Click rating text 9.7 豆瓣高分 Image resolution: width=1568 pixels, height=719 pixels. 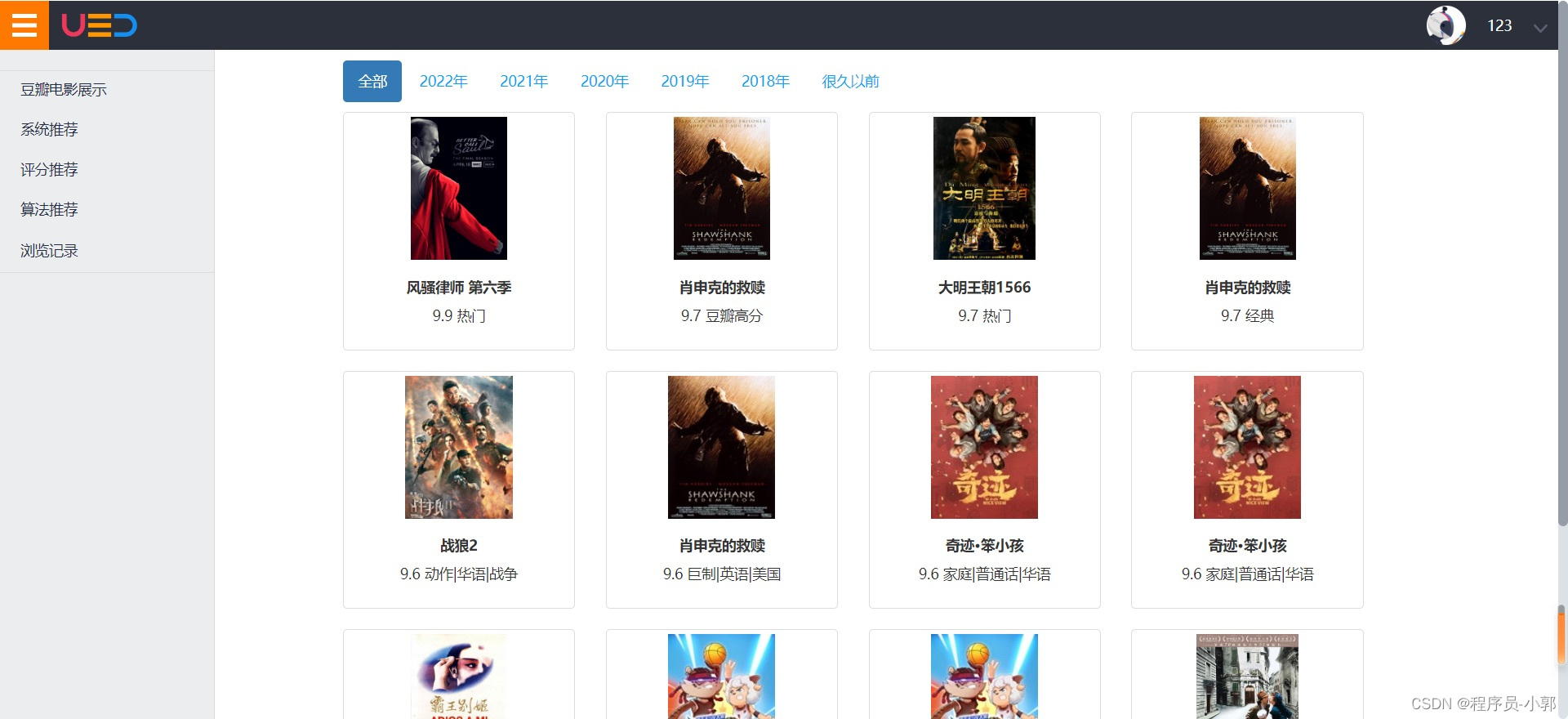point(722,315)
